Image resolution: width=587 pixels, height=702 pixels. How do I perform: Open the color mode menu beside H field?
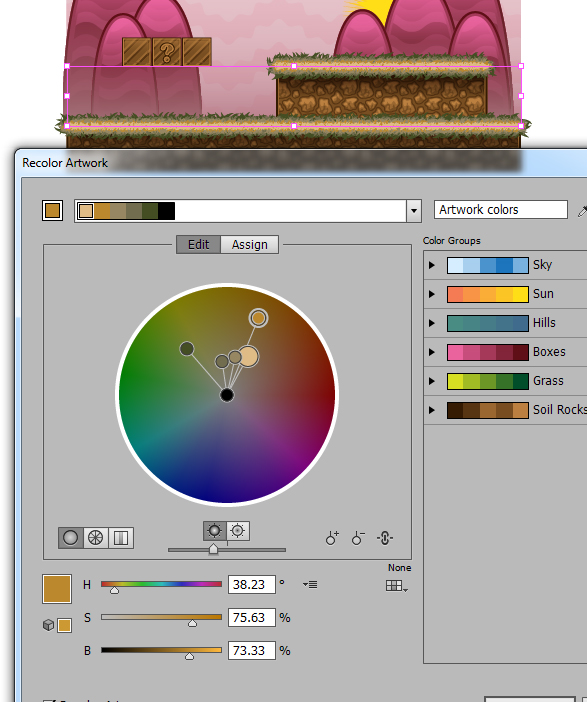(x=310, y=584)
